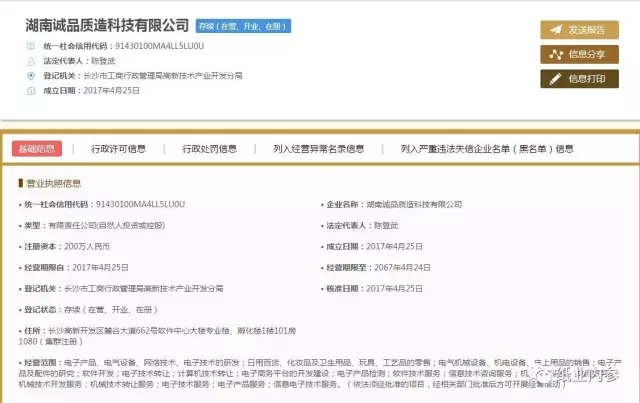Click 登记状态 value 存续（在营、开业、在册）
Viewport: 640px width, 403px height.
point(111,310)
